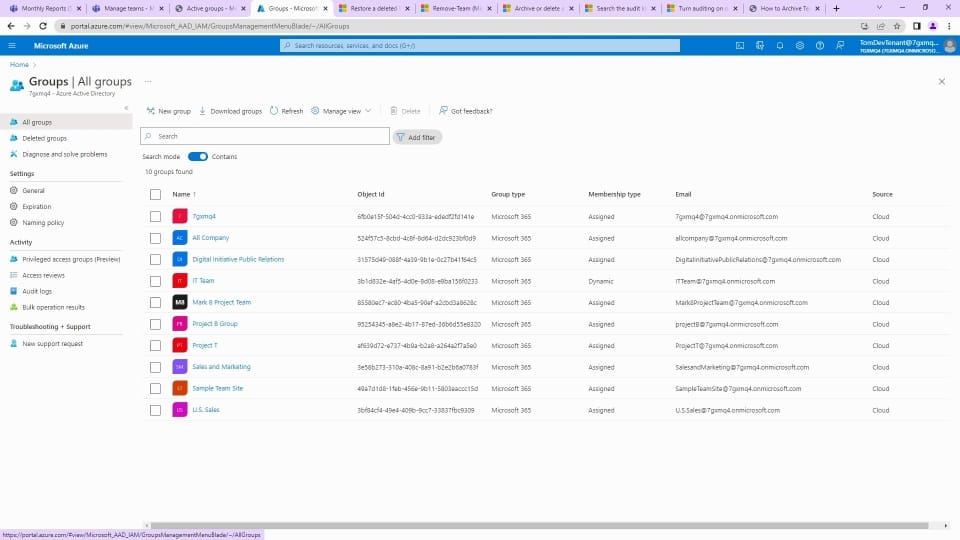Toggle the Search mode Contains switch
The height and width of the screenshot is (540, 960).
tap(198, 157)
